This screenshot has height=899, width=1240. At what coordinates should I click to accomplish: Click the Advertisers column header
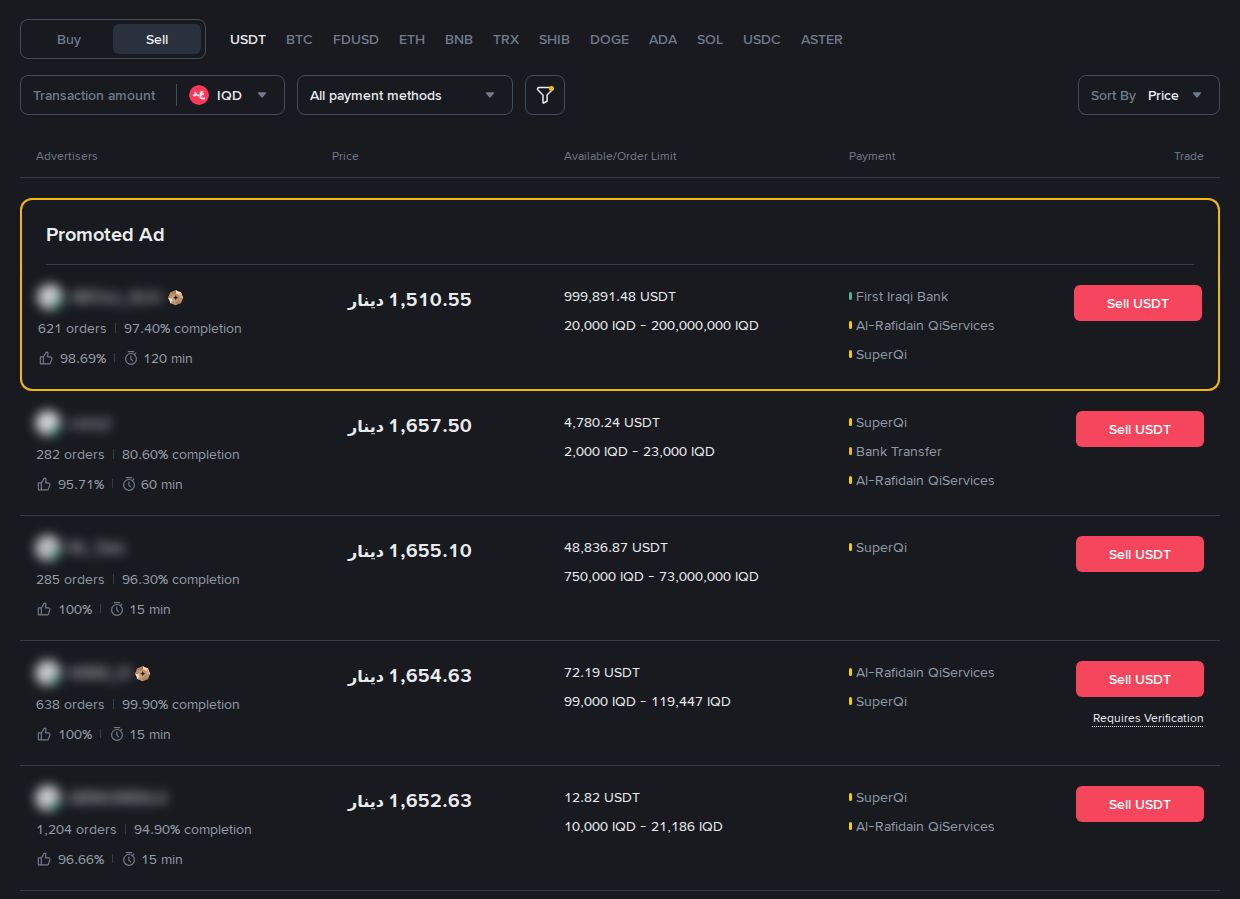(x=67, y=156)
